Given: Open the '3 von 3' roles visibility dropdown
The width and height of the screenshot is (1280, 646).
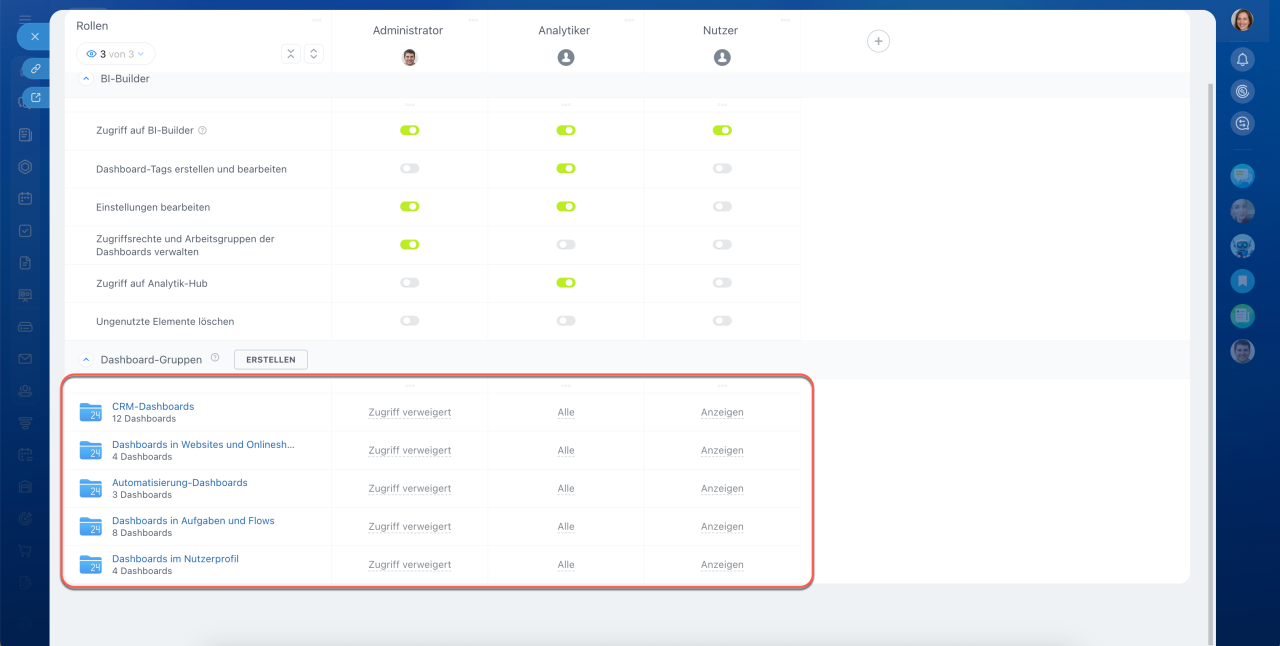Looking at the screenshot, I should click(116, 54).
